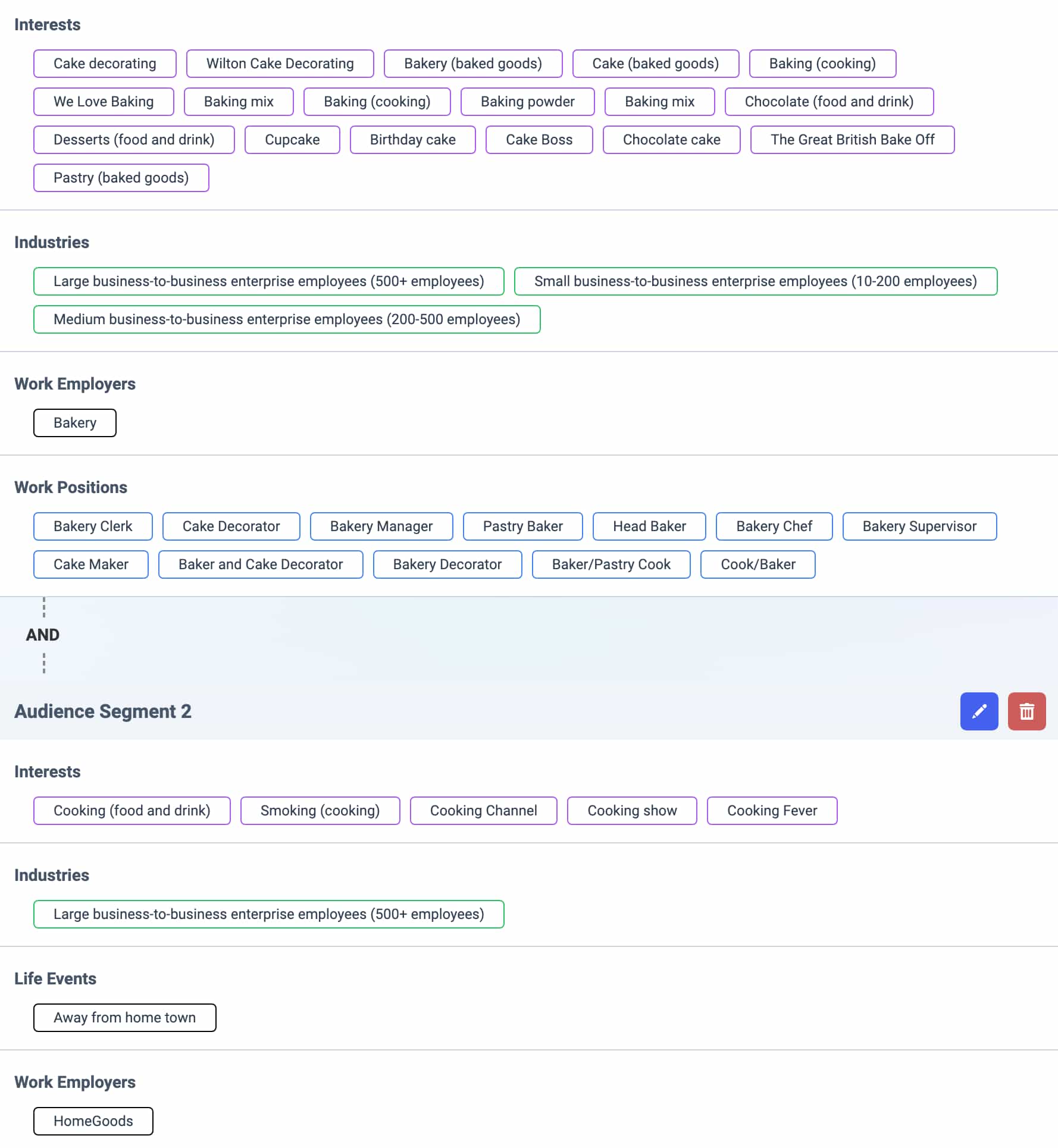Select Large business-to-business enterprise employees industry
The image size is (1058, 1148).
click(x=269, y=282)
